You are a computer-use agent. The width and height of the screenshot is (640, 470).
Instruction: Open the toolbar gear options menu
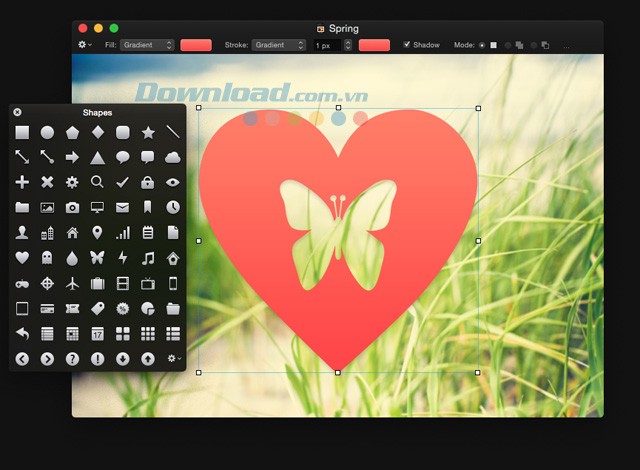(x=84, y=44)
